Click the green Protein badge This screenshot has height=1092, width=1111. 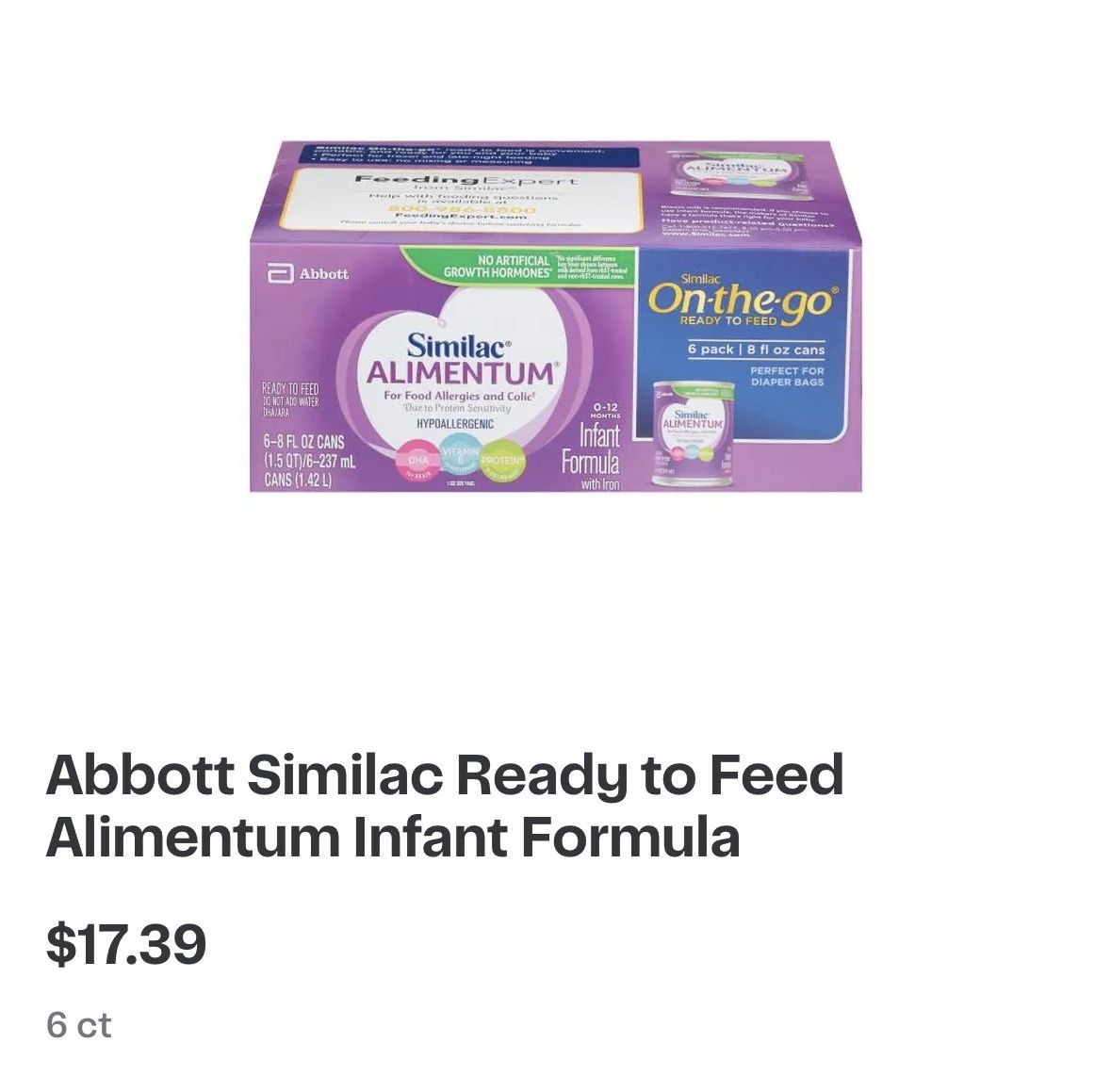coord(503,460)
